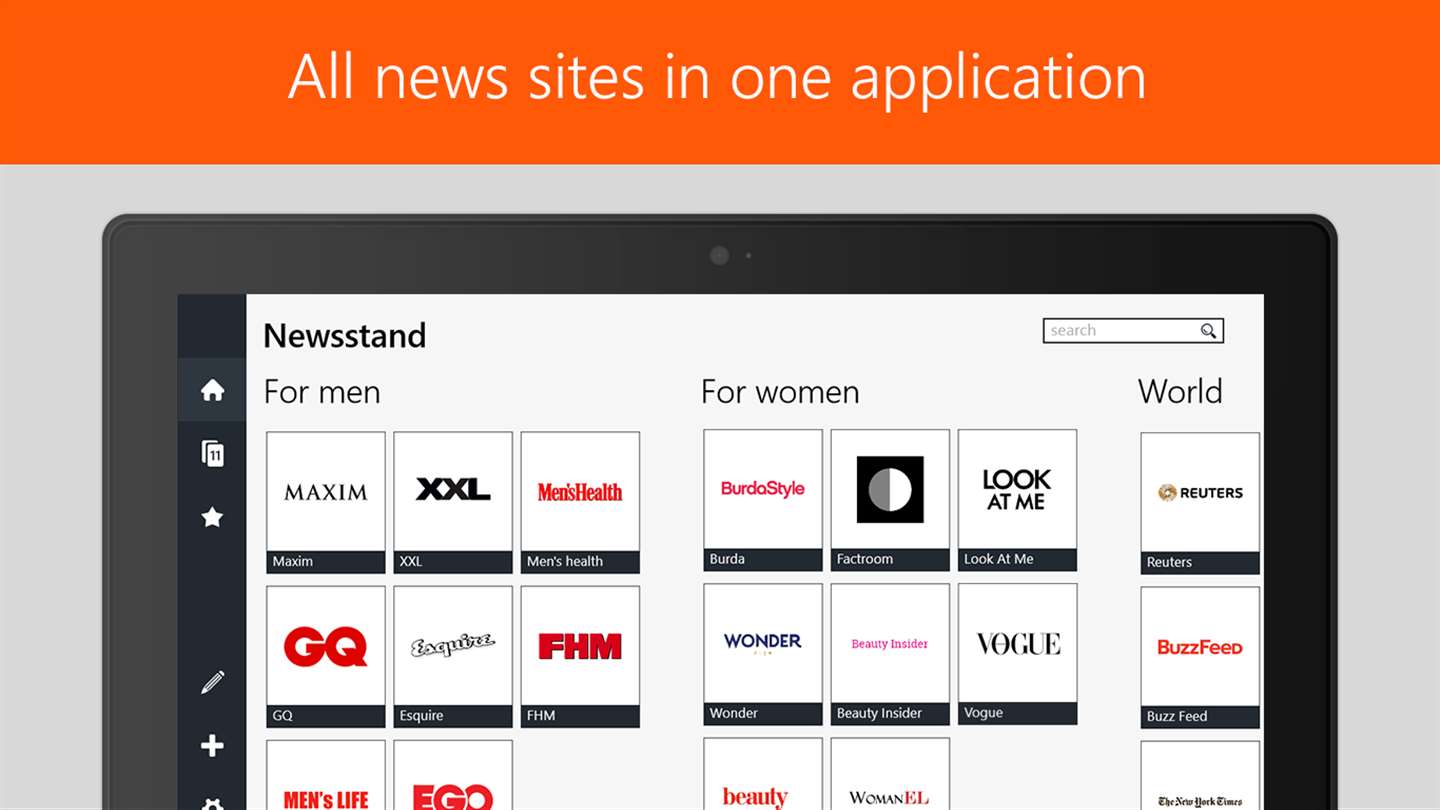
Task: Go to Home in the sidebar
Action: pyautogui.click(x=212, y=390)
